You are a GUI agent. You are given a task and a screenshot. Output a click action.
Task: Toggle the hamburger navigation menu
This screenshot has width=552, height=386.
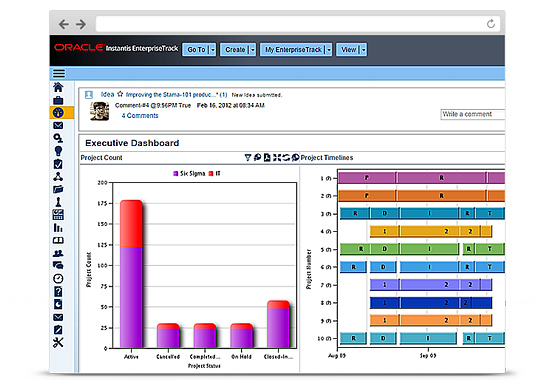point(59,74)
